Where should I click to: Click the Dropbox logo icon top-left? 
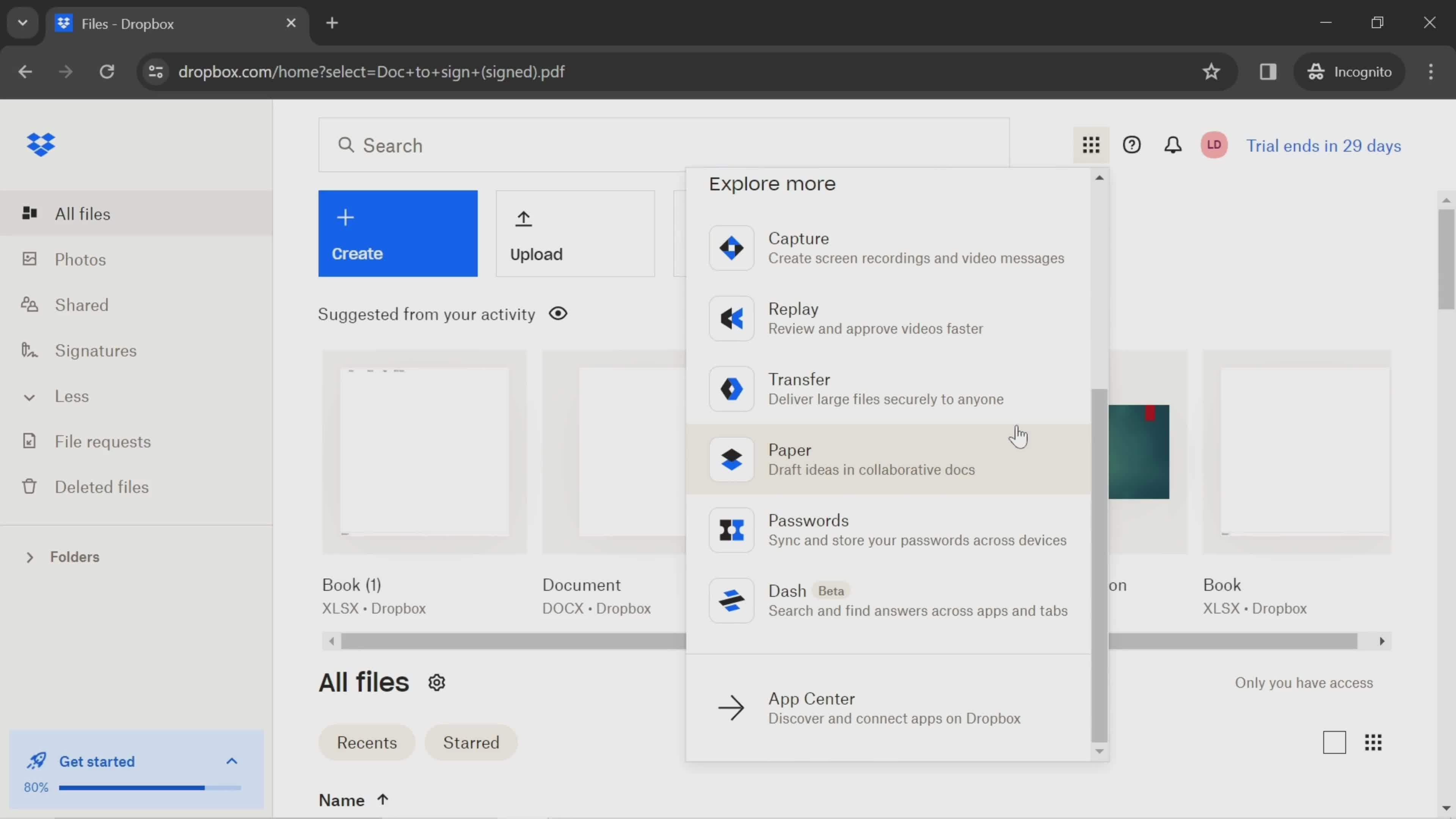[40, 145]
